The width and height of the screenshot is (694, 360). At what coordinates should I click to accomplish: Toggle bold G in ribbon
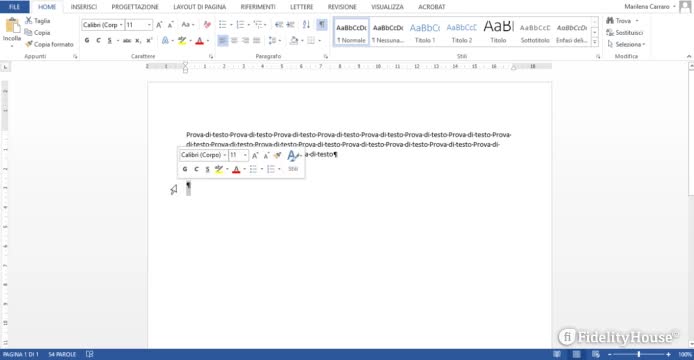coord(87,40)
